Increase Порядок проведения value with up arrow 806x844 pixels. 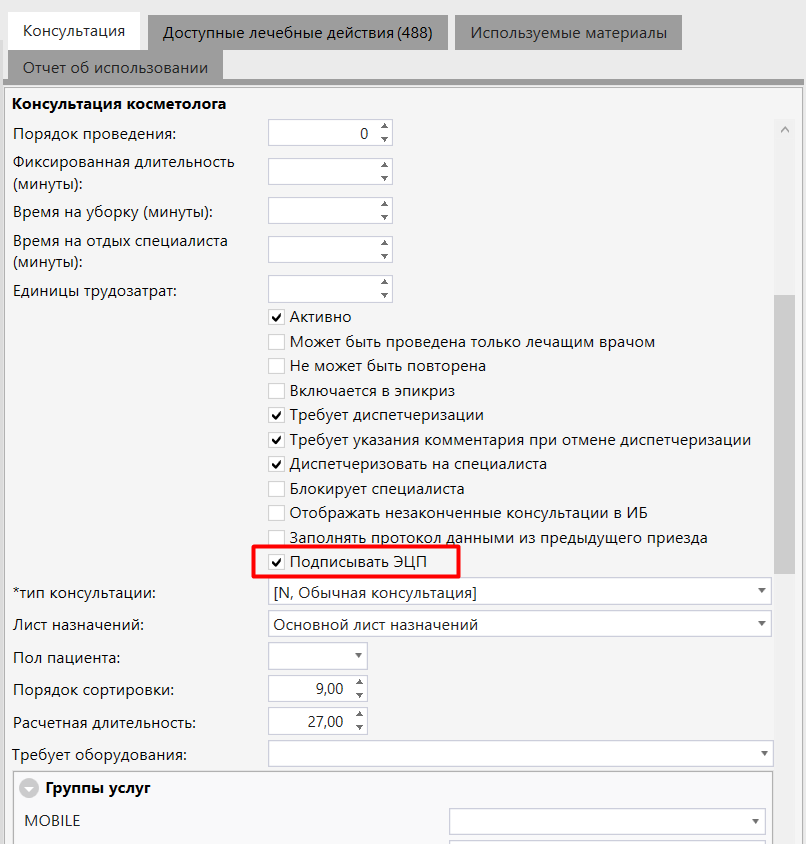click(x=384, y=127)
